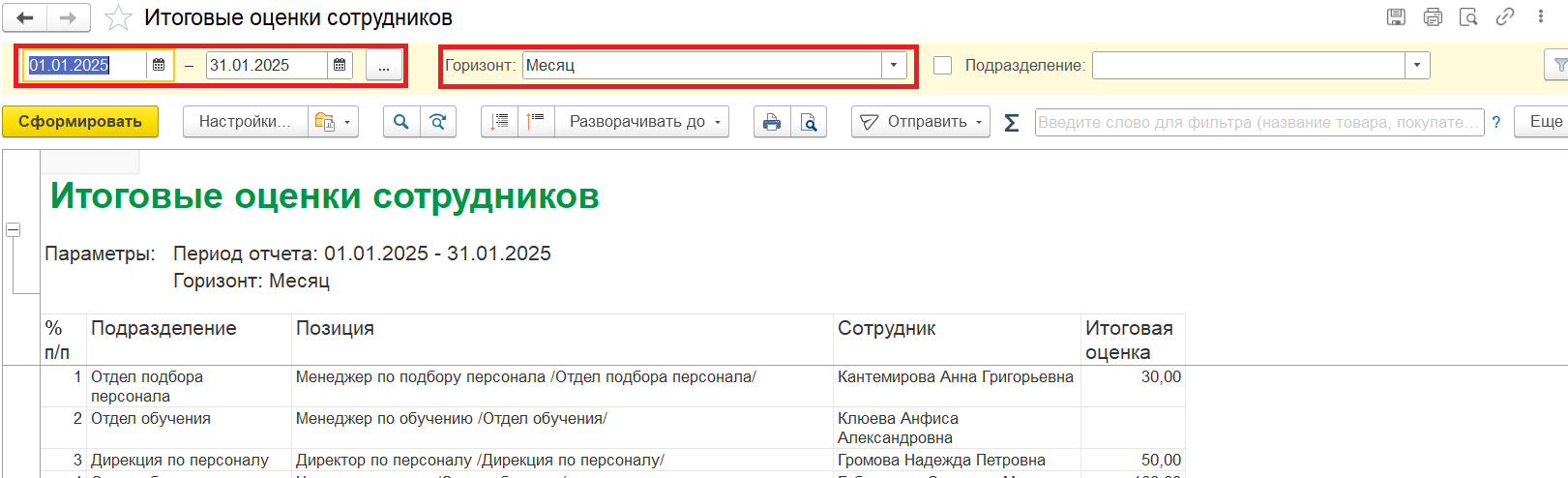
Task: Open calendar for end date 31.01.2025
Action: point(340,65)
